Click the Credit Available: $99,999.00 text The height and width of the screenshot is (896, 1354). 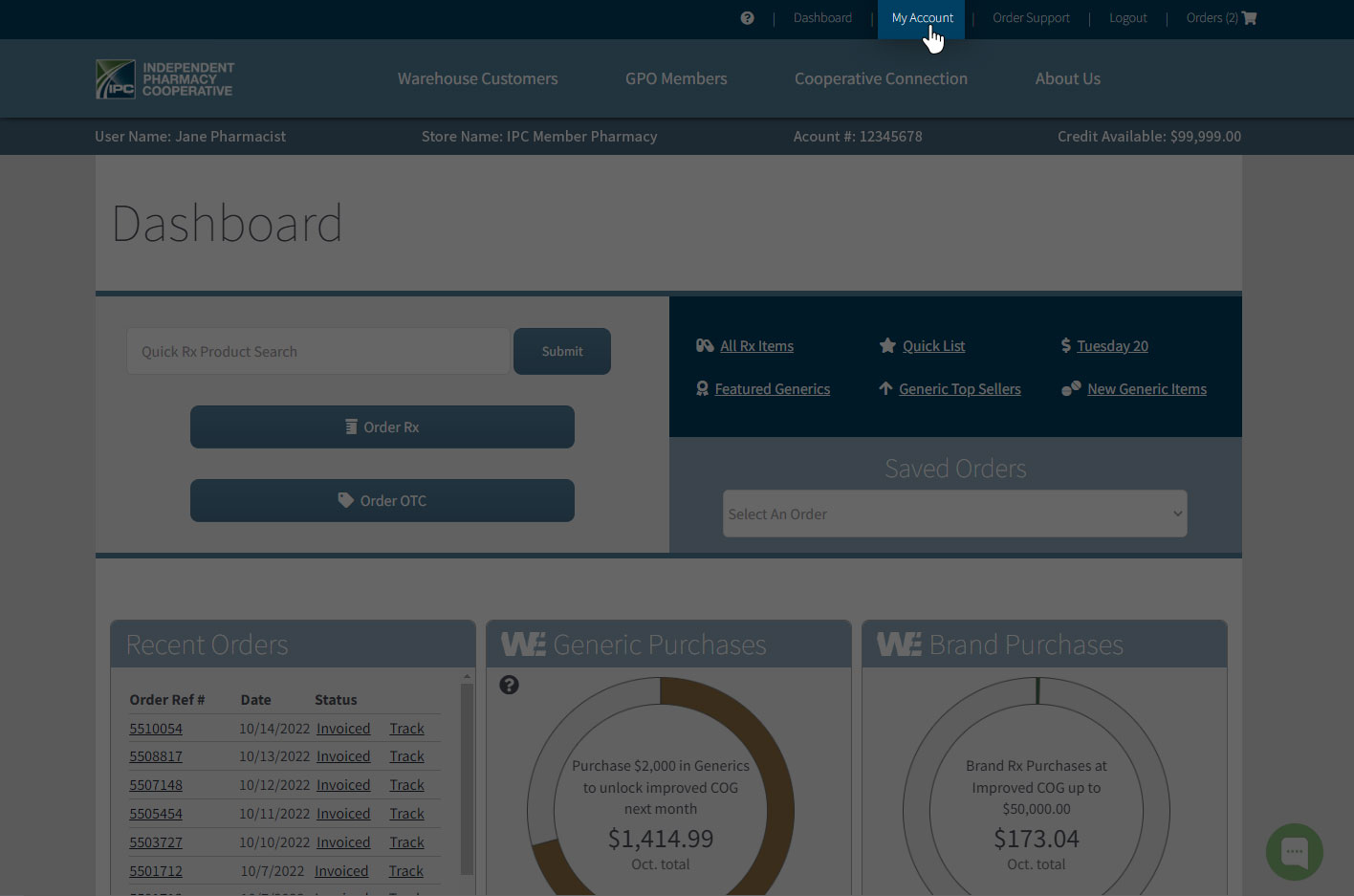[x=1149, y=136]
